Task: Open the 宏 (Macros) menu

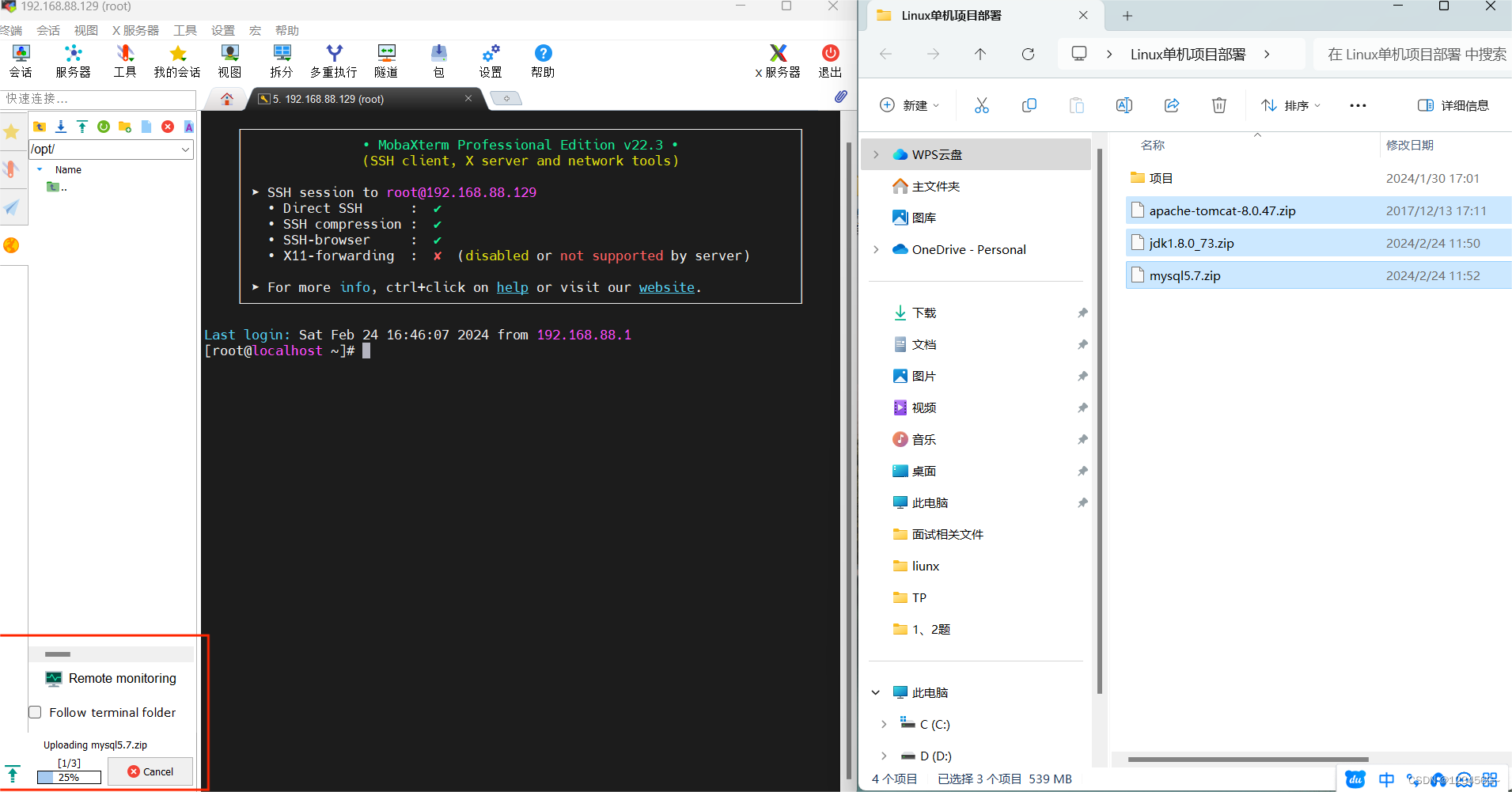Action: (x=255, y=30)
